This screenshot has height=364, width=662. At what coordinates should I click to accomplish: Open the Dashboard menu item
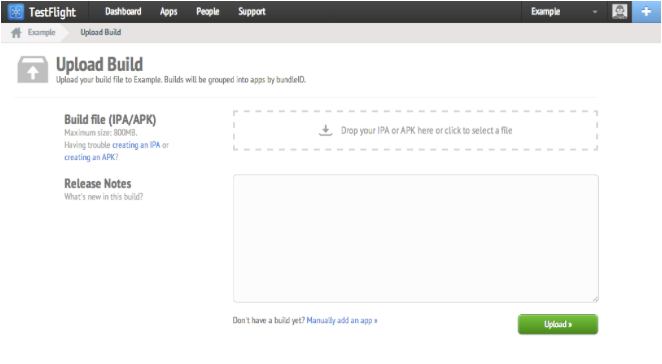tap(123, 11)
